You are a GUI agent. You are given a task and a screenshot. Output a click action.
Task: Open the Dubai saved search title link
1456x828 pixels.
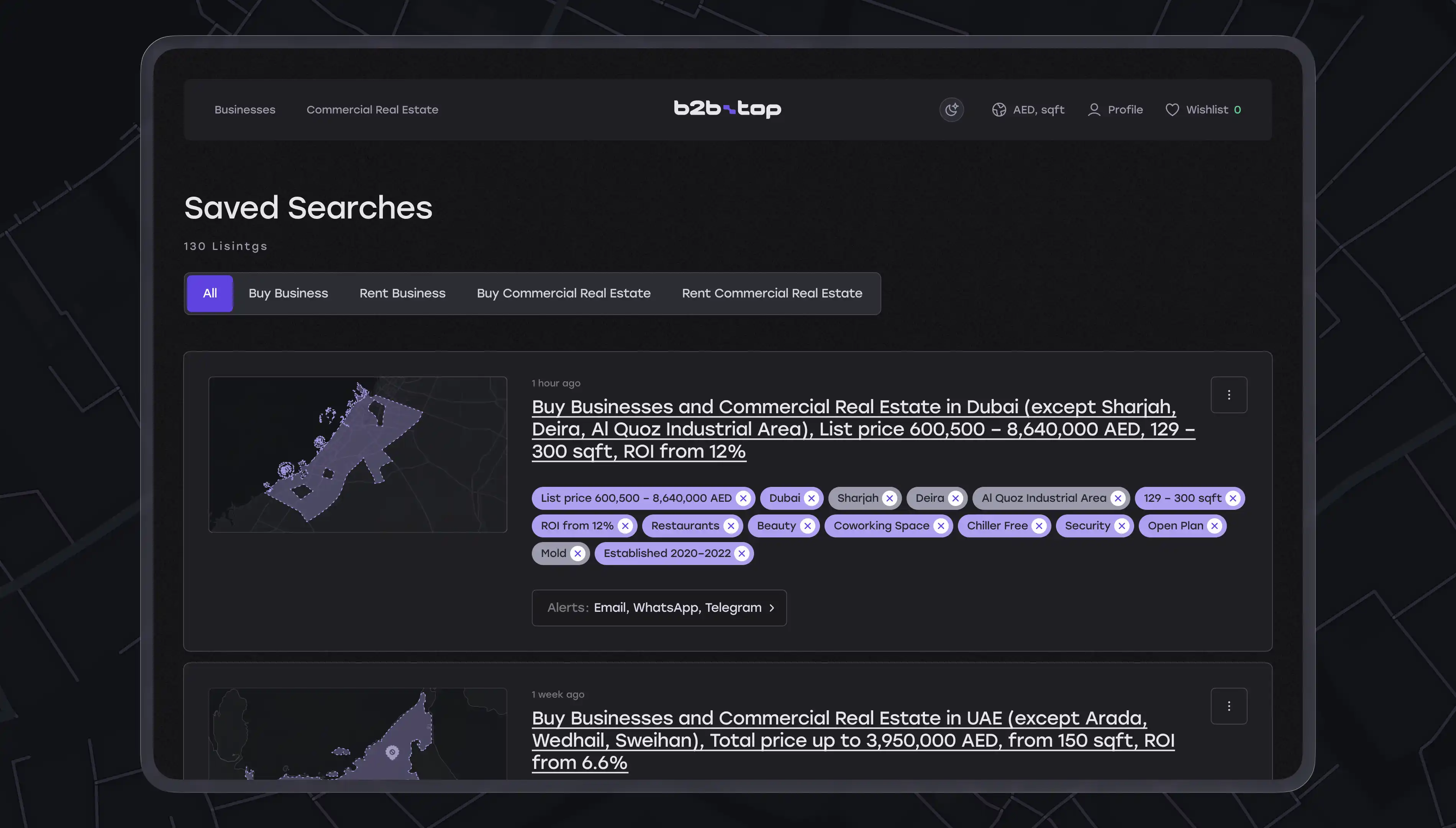tap(863, 429)
